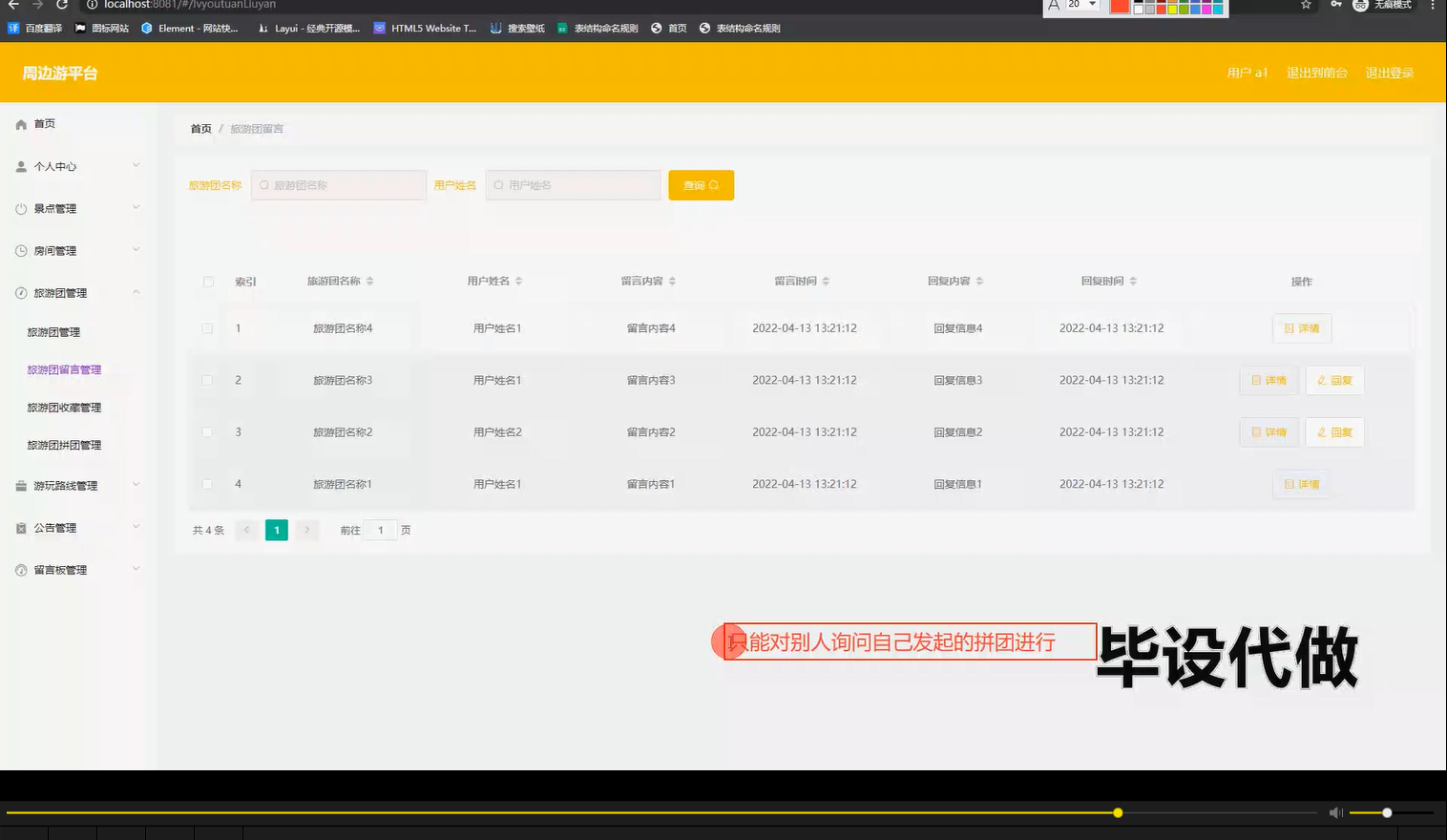Open the 图标网站 bookmark
The height and width of the screenshot is (840, 1447).
102,29
